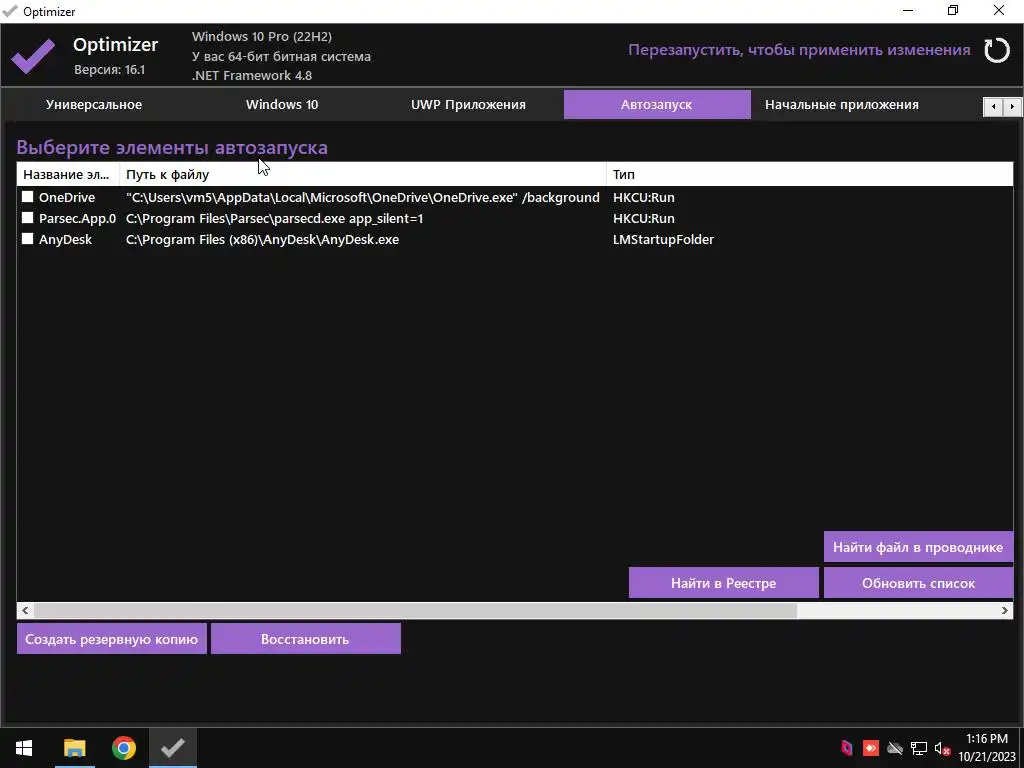Select the Автозапуск tab
This screenshot has width=1024, height=768.
pos(657,104)
